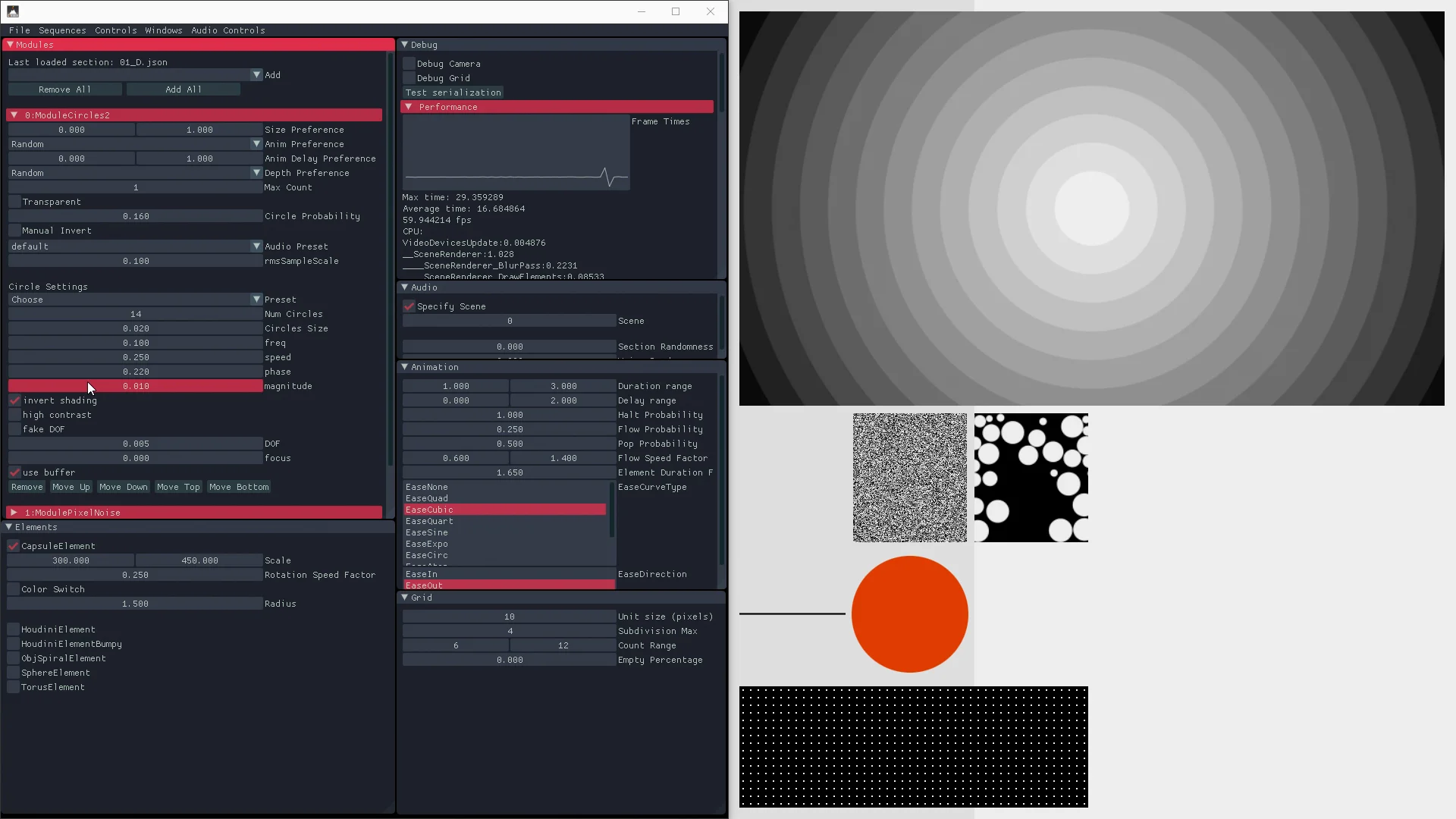Uncheck the CapsuleElement checkbox

click(x=13, y=546)
